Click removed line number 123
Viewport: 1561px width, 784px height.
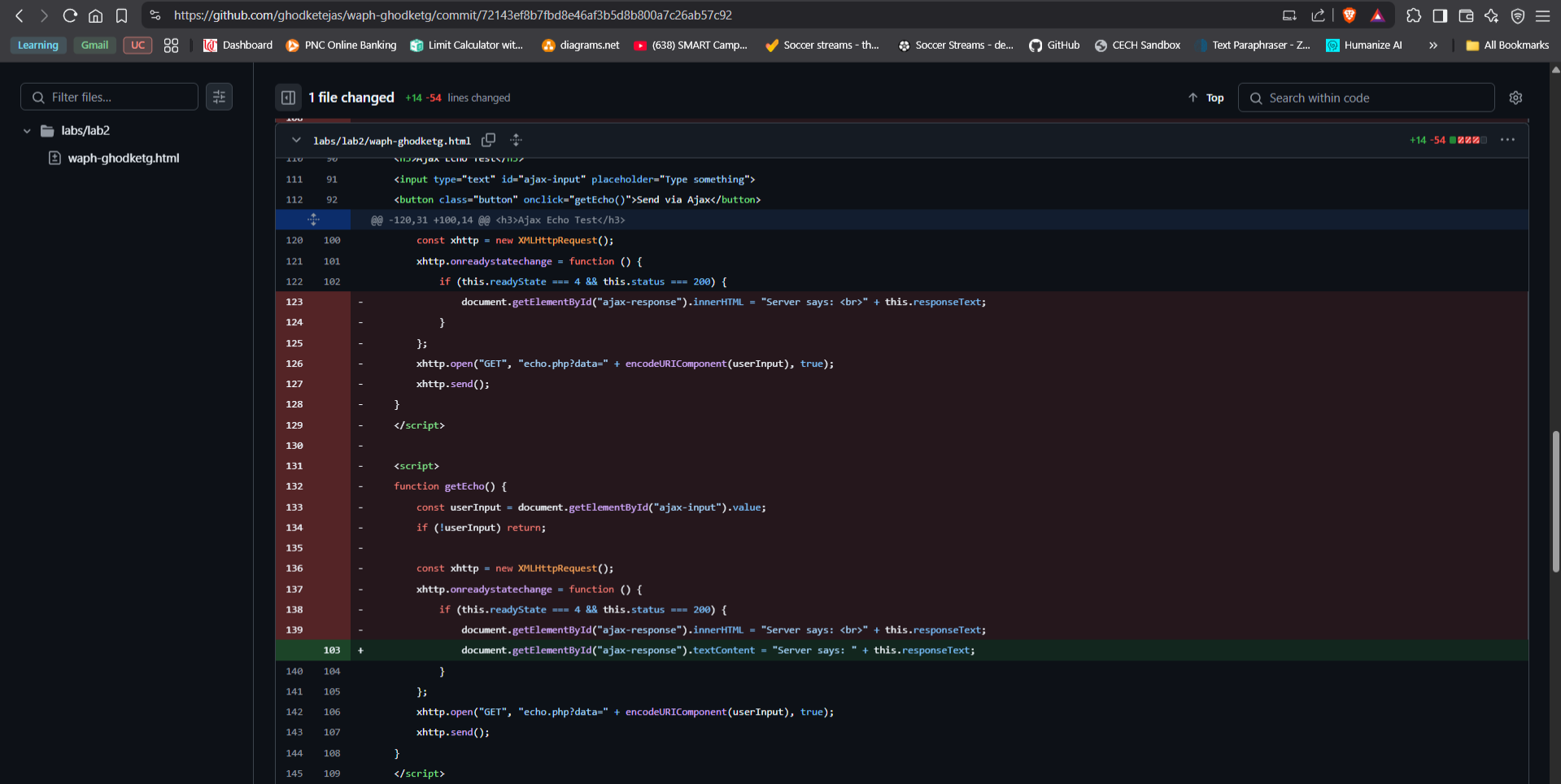pos(294,302)
